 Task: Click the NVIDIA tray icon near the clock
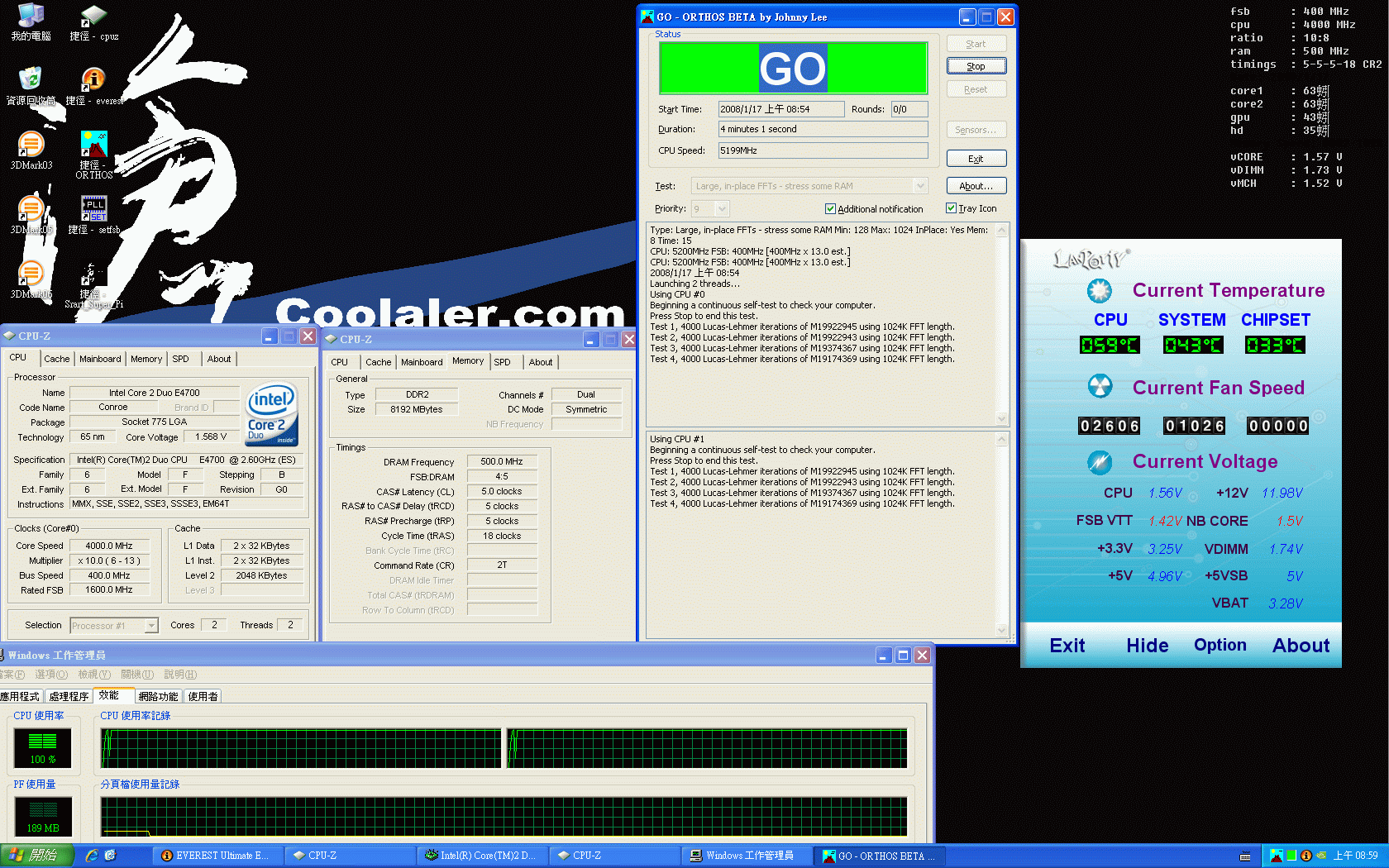coord(1321,856)
